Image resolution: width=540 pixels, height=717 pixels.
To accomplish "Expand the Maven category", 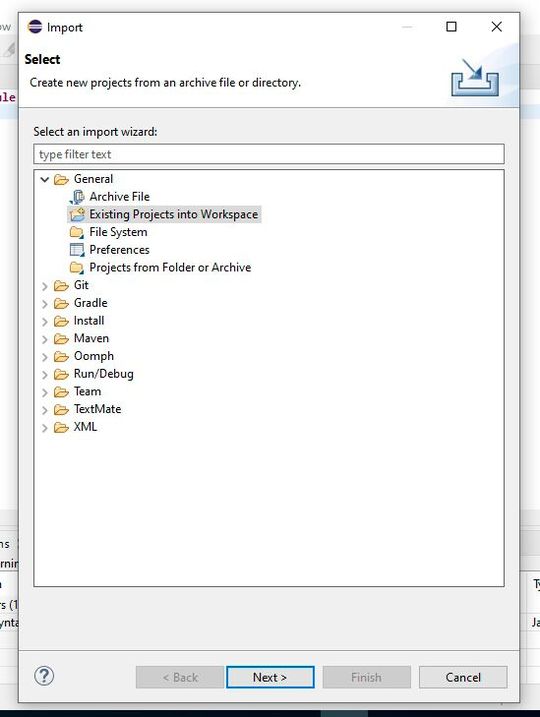I will (44, 339).
